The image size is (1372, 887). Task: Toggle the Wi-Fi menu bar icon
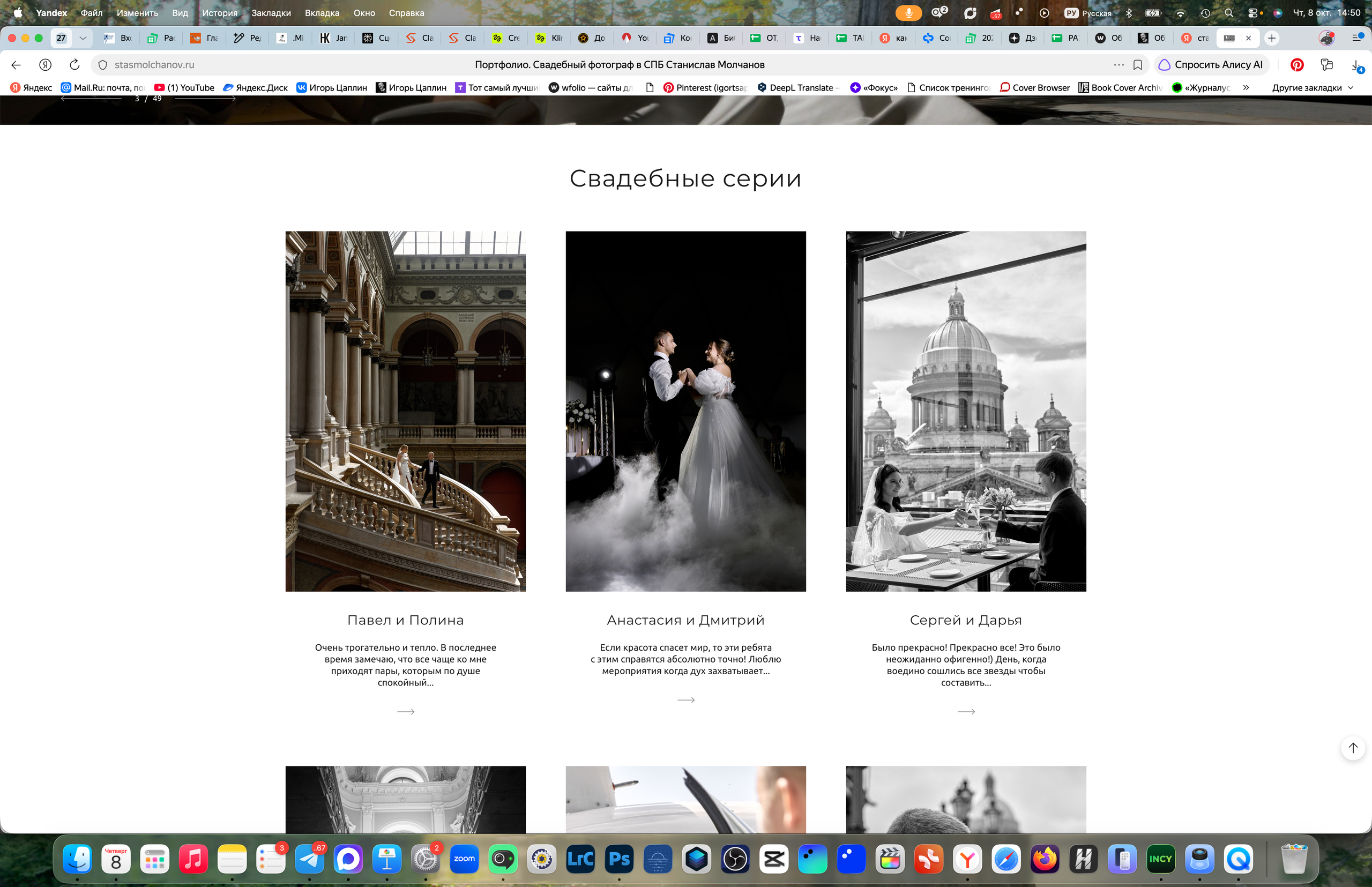(x=1180, y=13)
